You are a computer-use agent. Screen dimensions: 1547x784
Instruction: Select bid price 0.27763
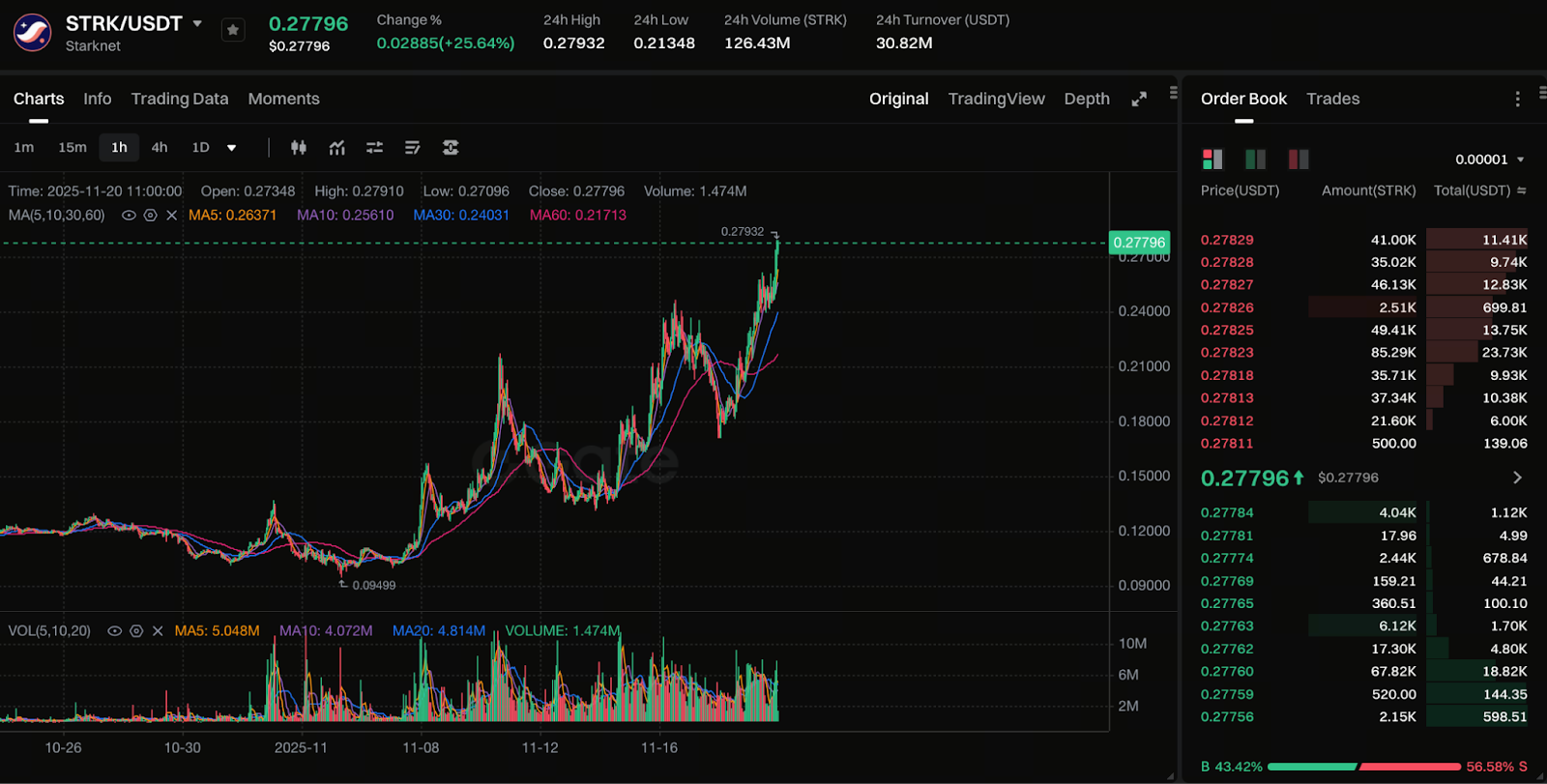(x=1227, y=625)
